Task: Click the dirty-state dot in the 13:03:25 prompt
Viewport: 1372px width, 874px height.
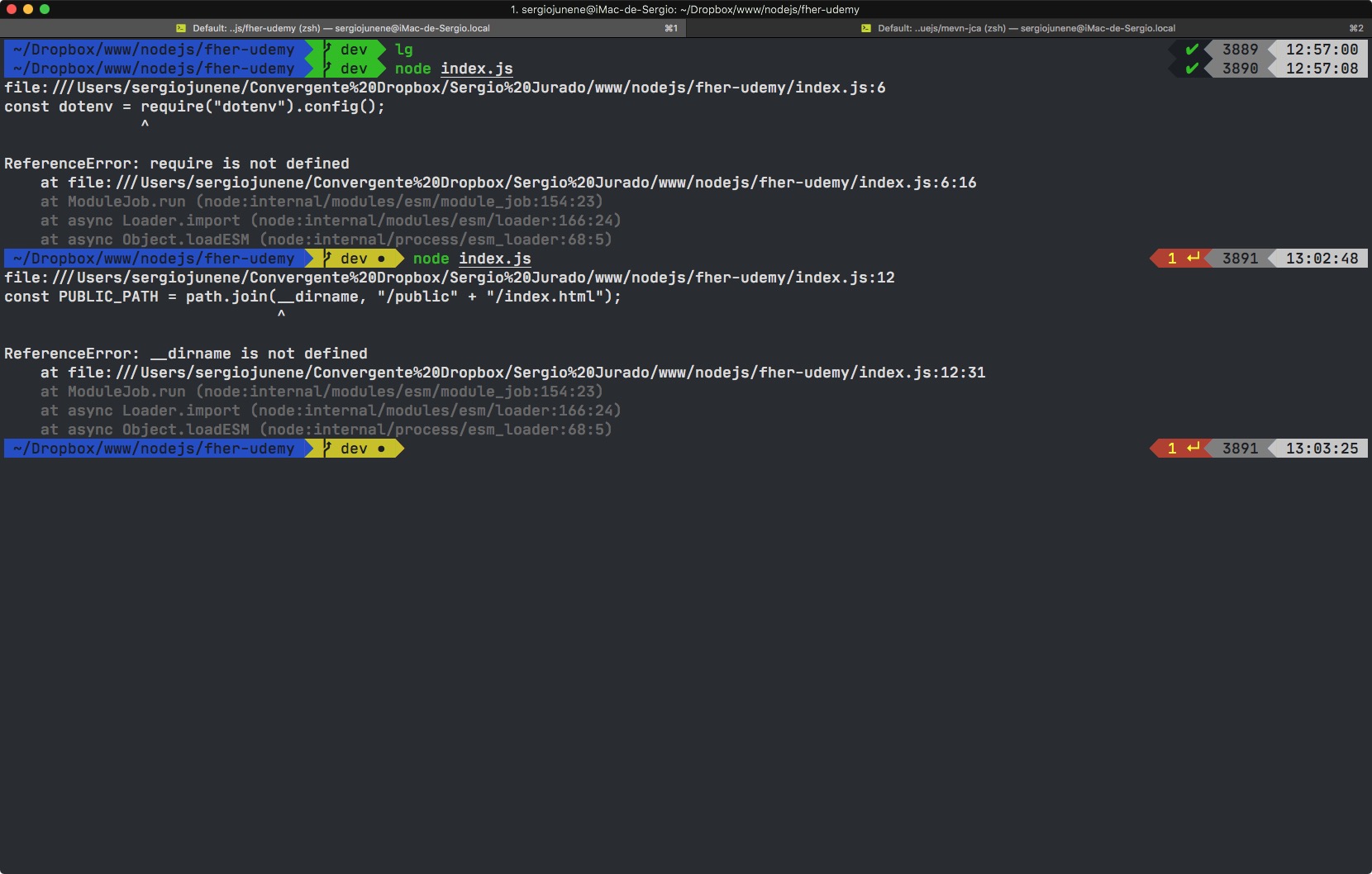Action: pyautogui.click(x=381, y=449)
